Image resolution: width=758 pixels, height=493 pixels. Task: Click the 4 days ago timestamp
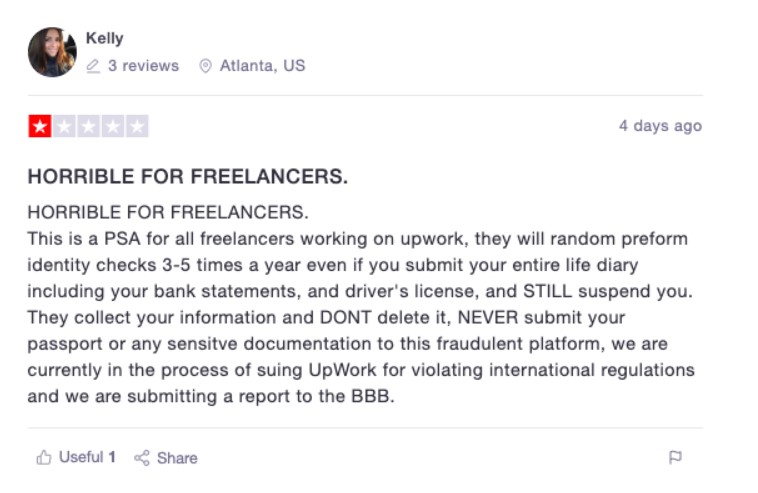(x=660, y=126)
